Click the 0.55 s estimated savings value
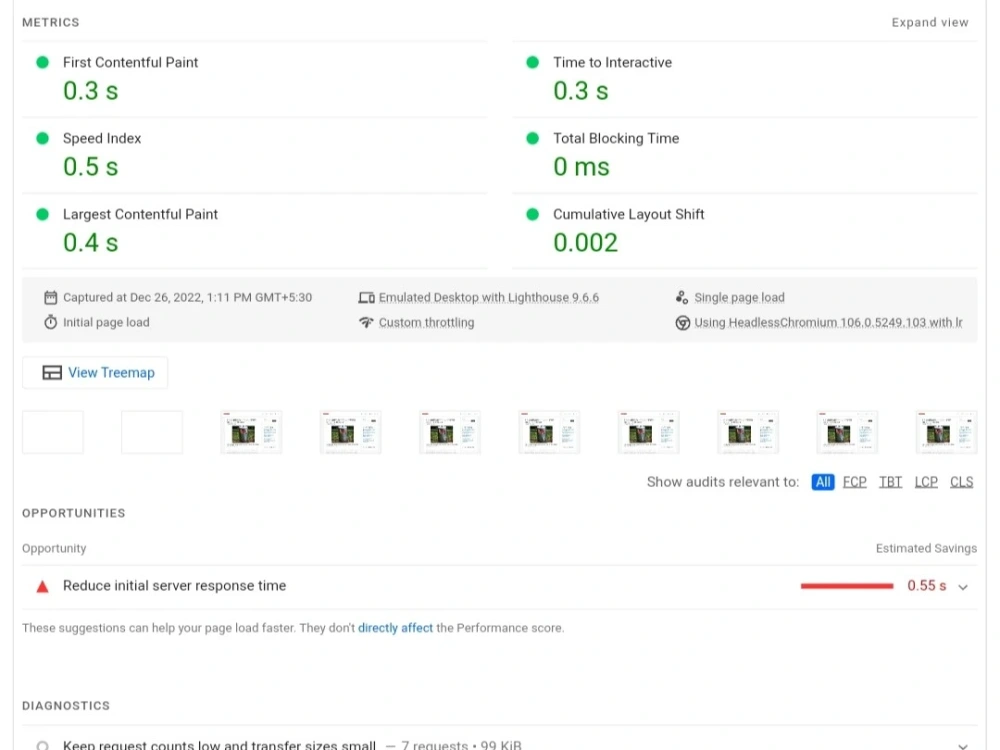Viewport: 1000px width, 750px height. 927,586
